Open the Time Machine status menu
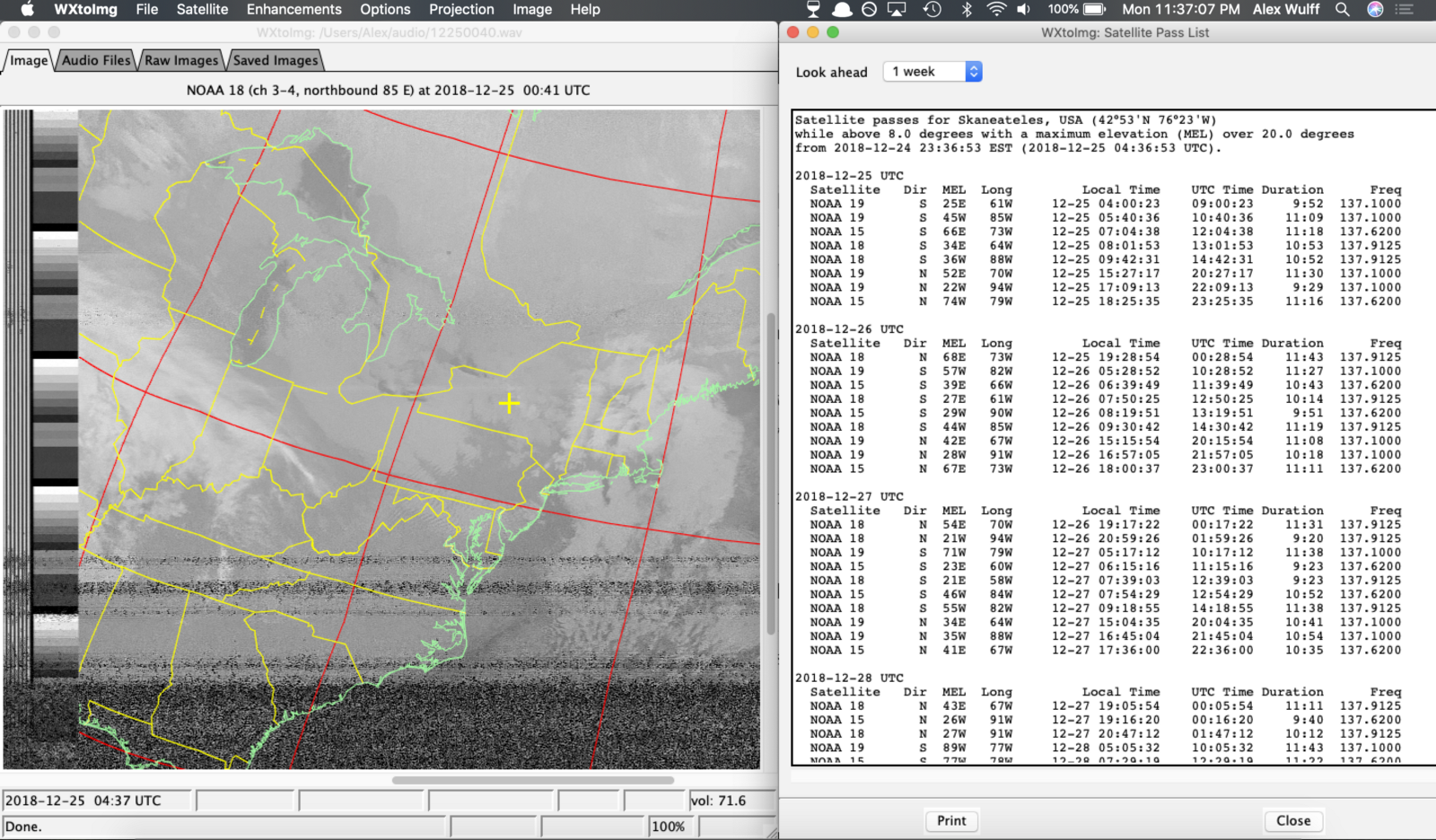The width and height of the screenshot is (1436, 840). click(933, 9)
